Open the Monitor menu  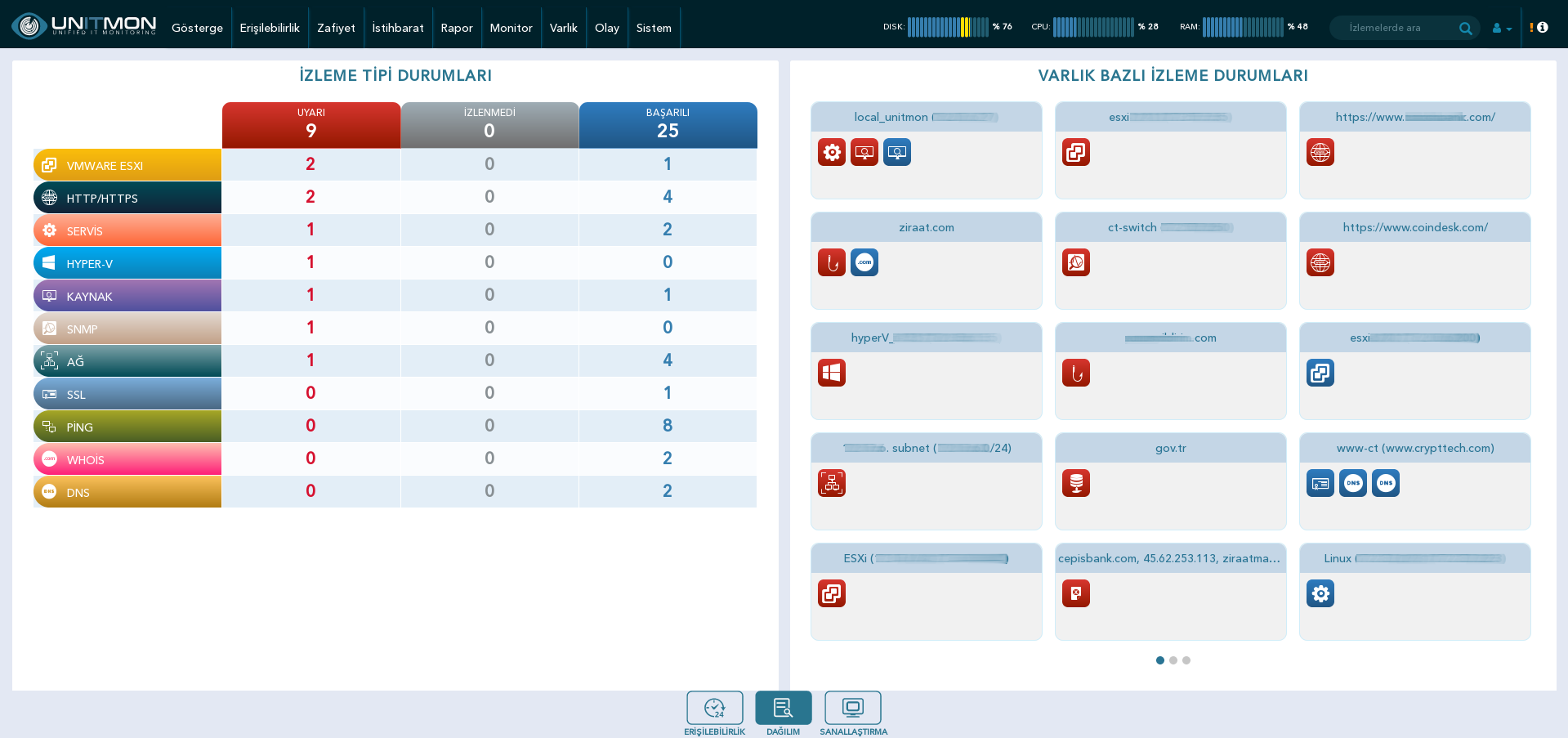click(x=511, y=28)
